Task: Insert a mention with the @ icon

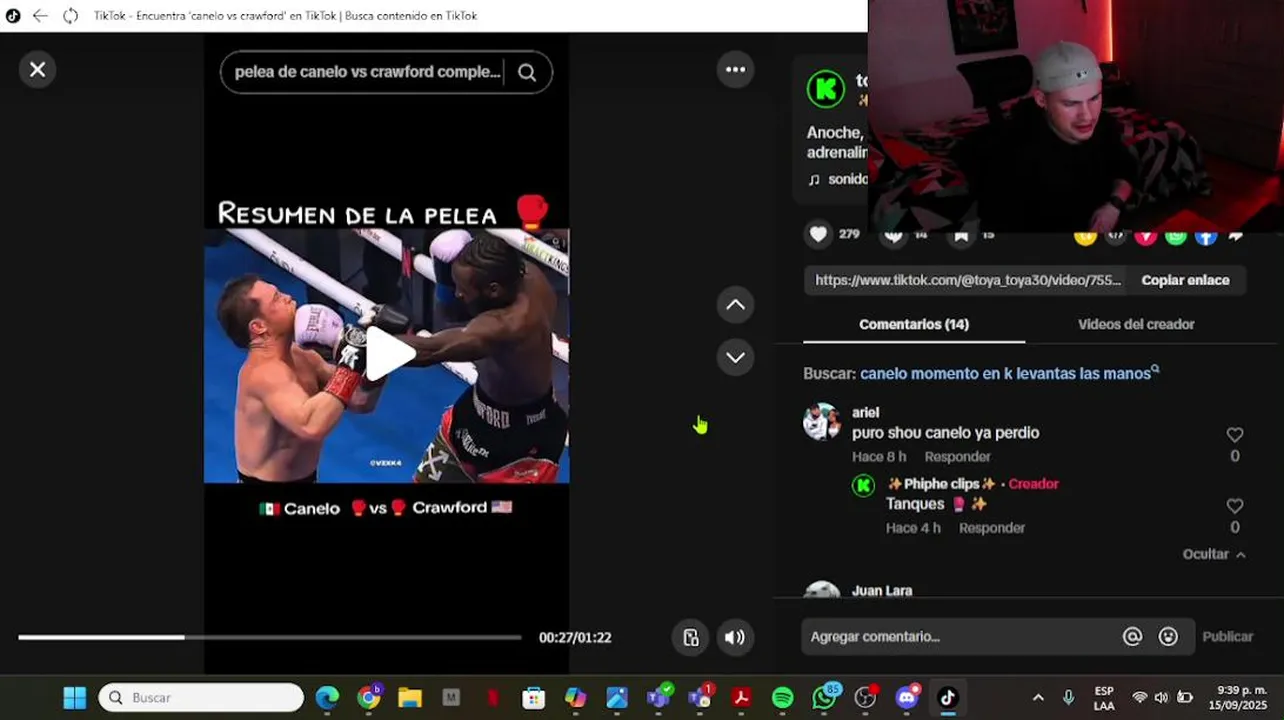Action: (1132, 636)
